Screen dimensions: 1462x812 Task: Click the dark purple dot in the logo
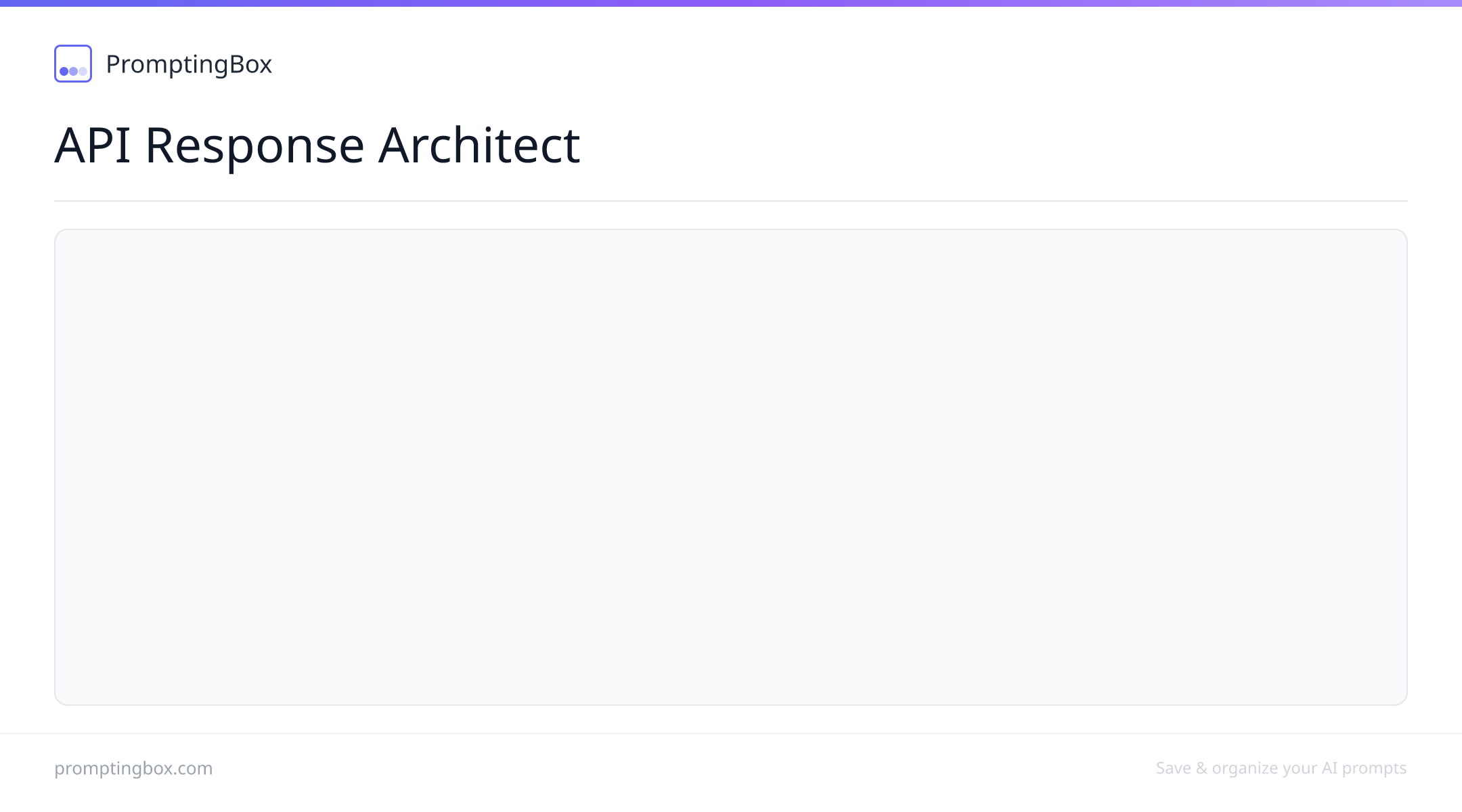click(x=64, y=71)
